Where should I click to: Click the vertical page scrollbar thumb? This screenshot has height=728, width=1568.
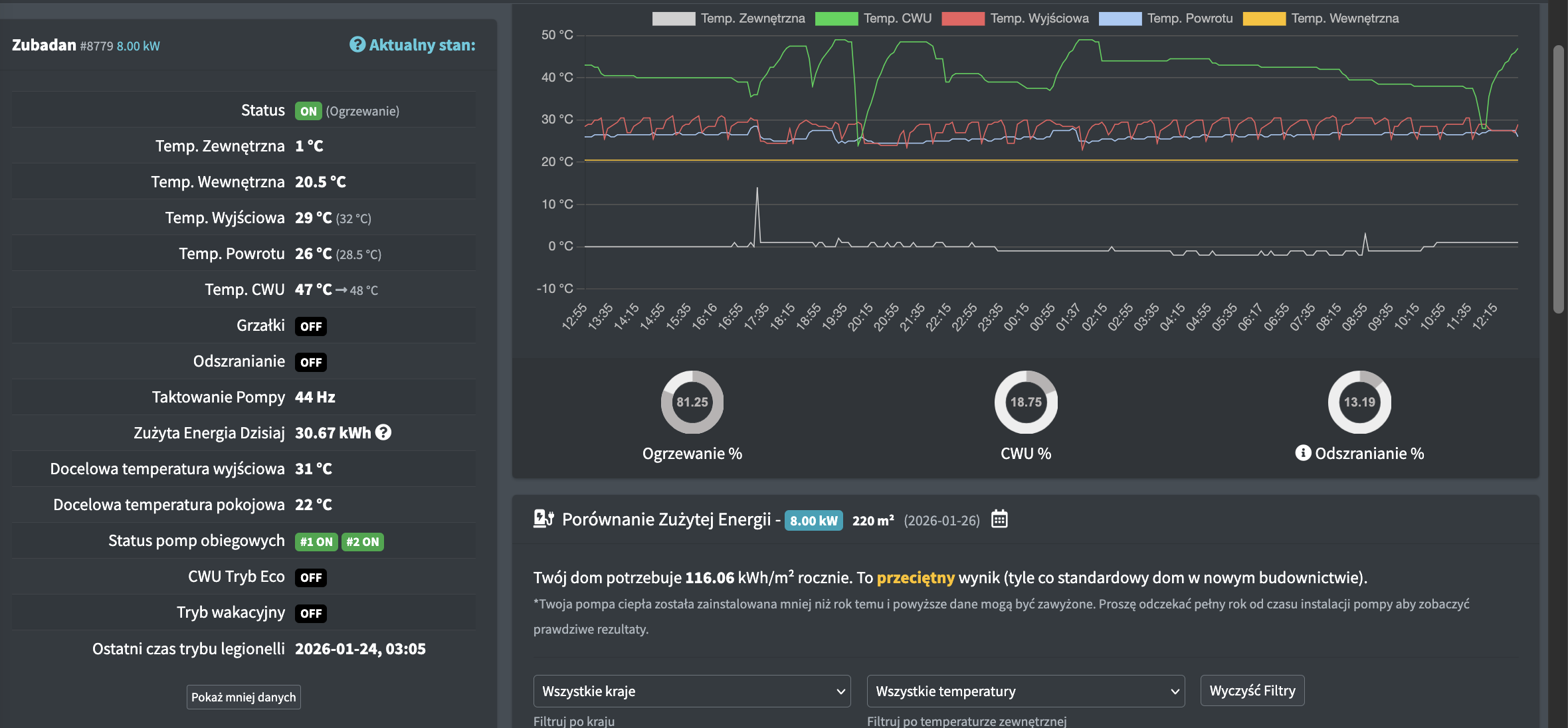coord(1558,179)
